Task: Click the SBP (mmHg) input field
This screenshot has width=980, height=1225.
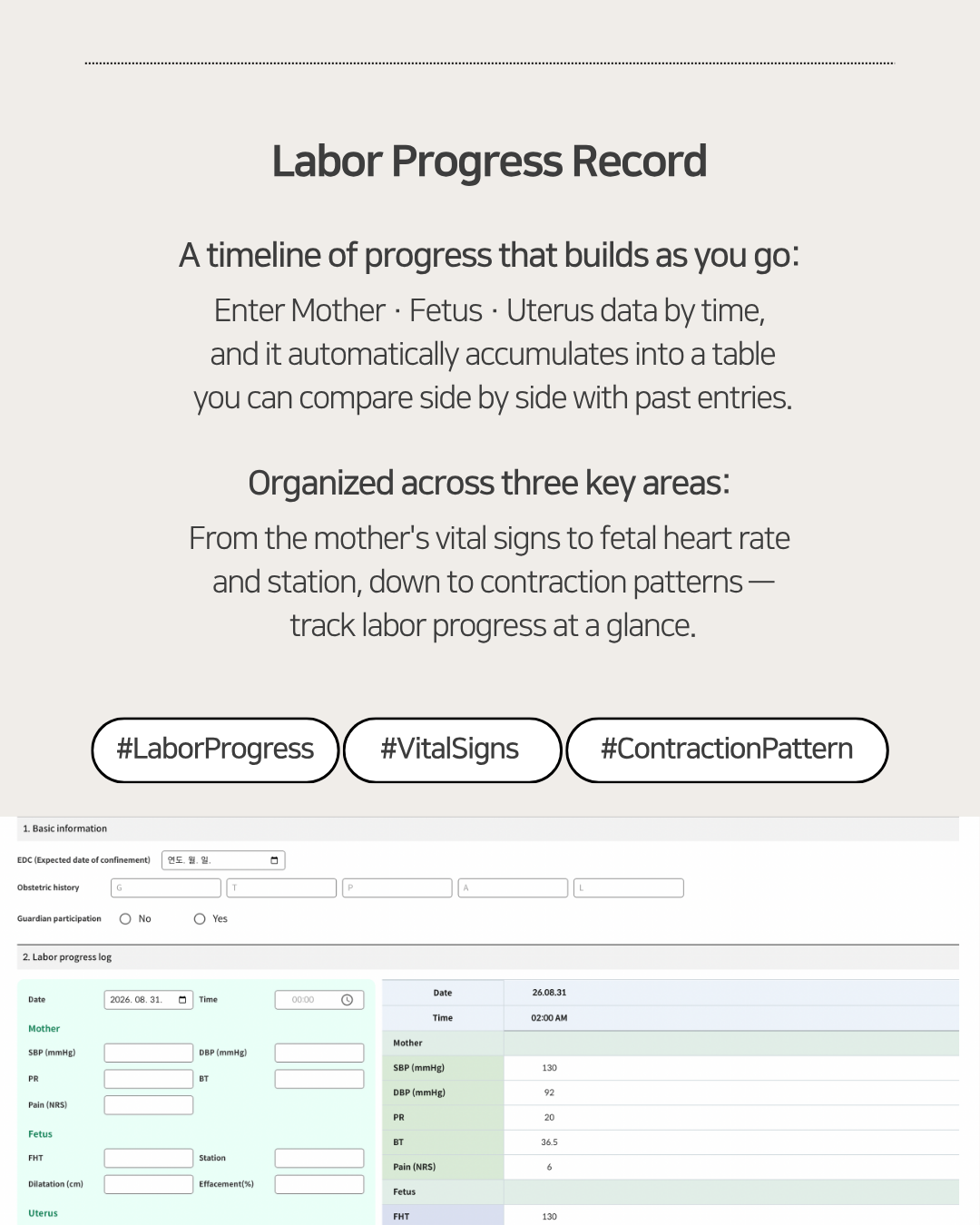Action: [149, 1053]
